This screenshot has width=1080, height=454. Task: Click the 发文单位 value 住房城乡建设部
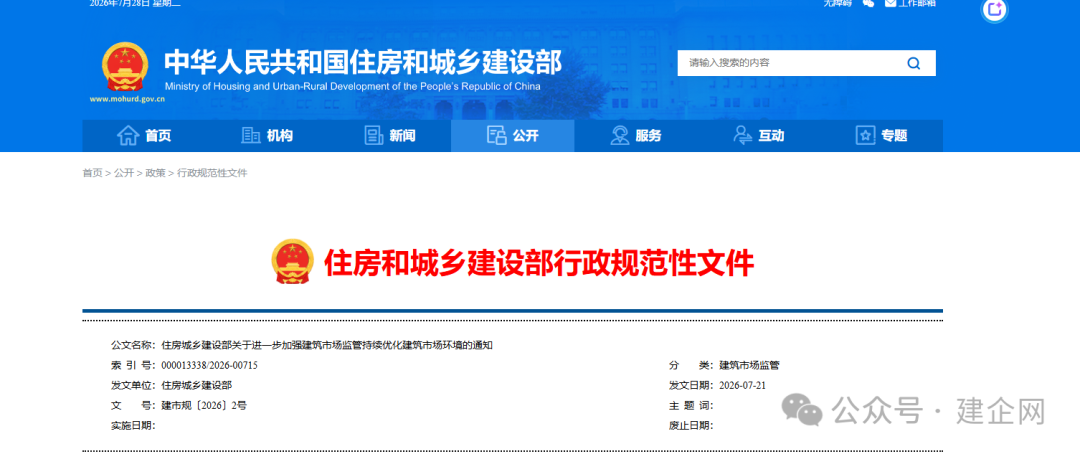[x=196, y=385]
